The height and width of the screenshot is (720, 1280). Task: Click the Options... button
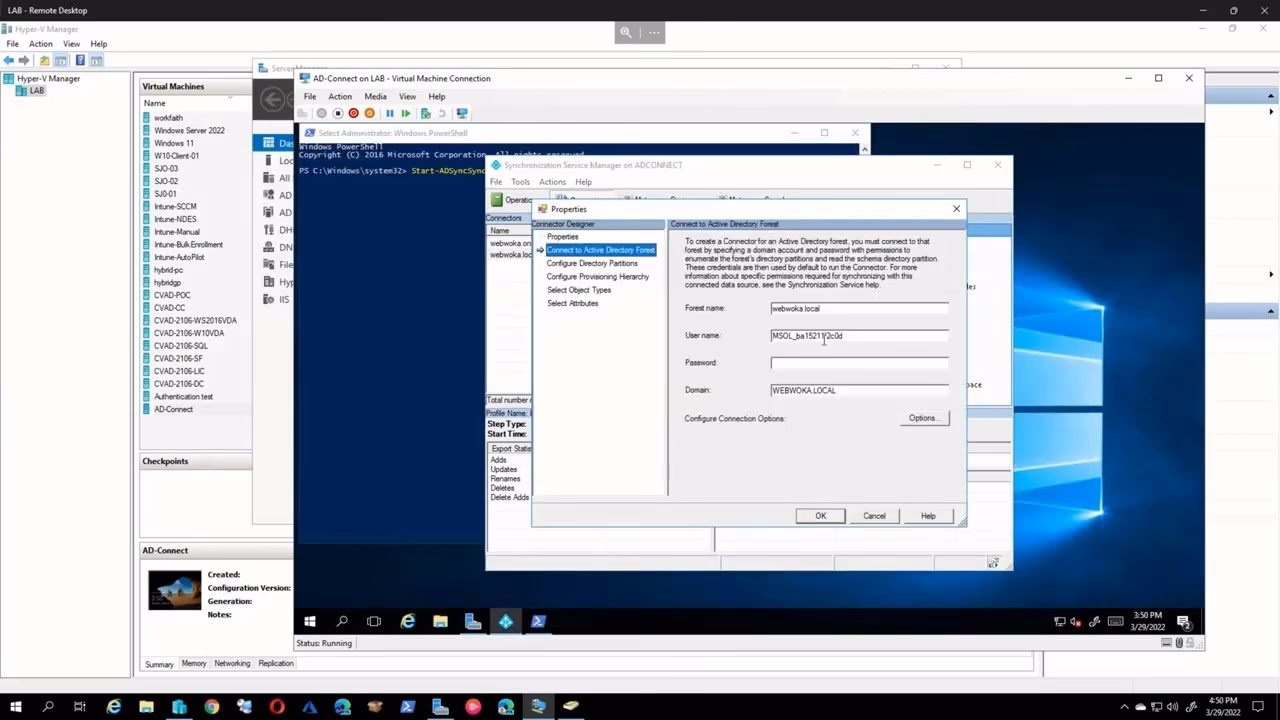click(x=923, y=418)
